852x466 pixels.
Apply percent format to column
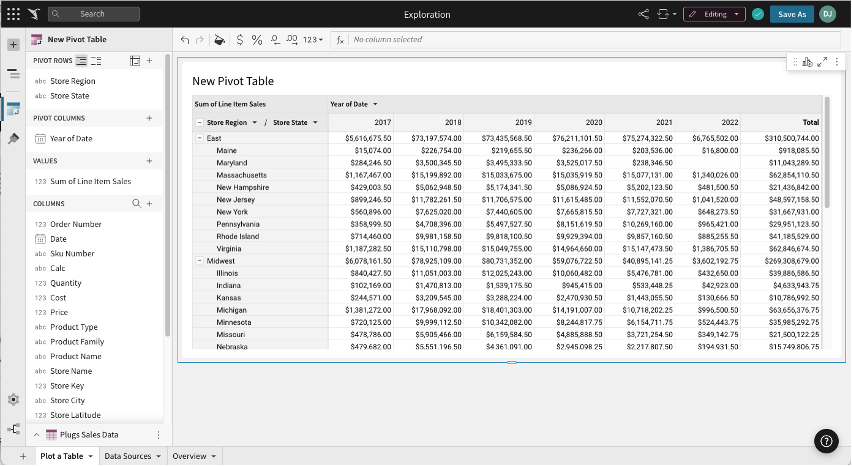click(257, 40)
